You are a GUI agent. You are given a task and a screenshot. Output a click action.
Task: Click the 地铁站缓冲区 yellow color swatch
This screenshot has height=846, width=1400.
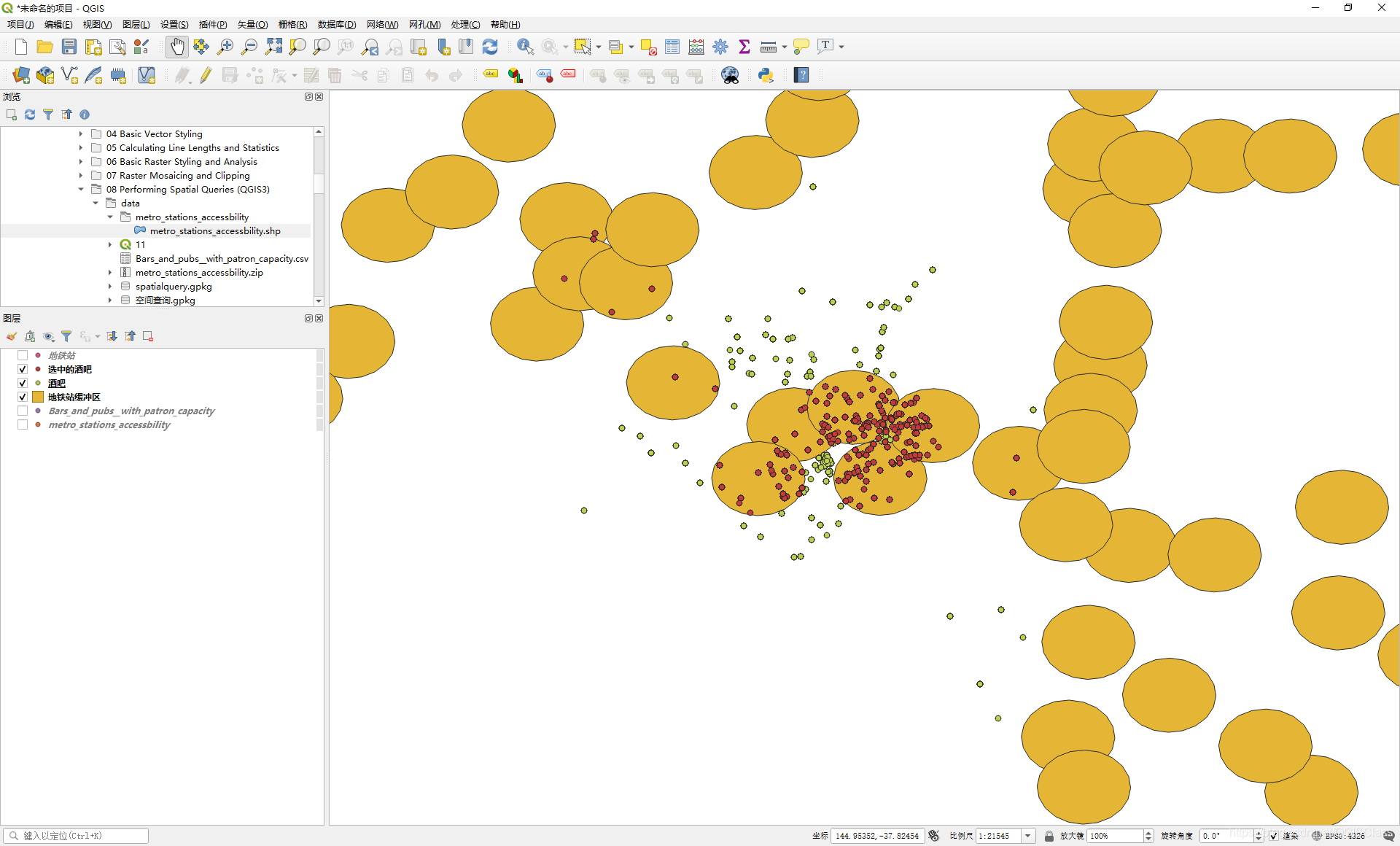tap(38, 397)
